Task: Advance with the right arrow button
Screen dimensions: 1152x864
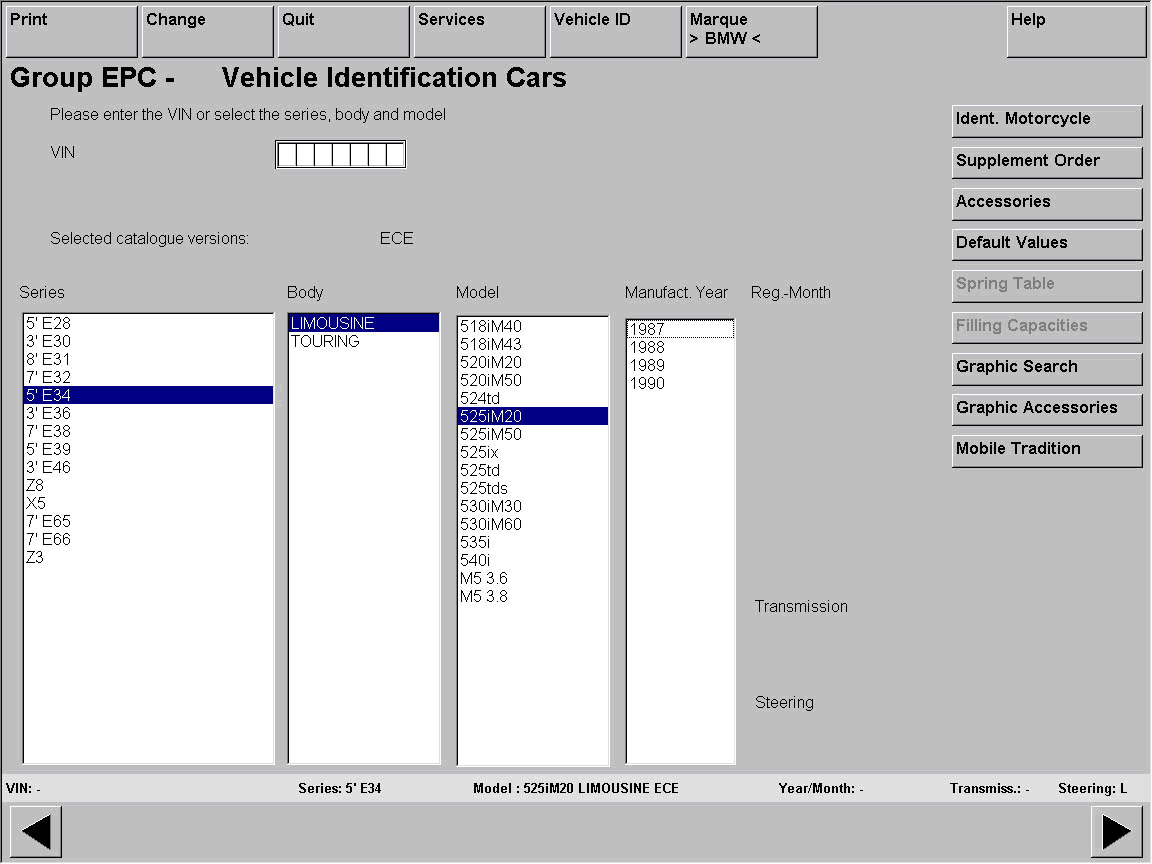Action: tap(1116, 831)
